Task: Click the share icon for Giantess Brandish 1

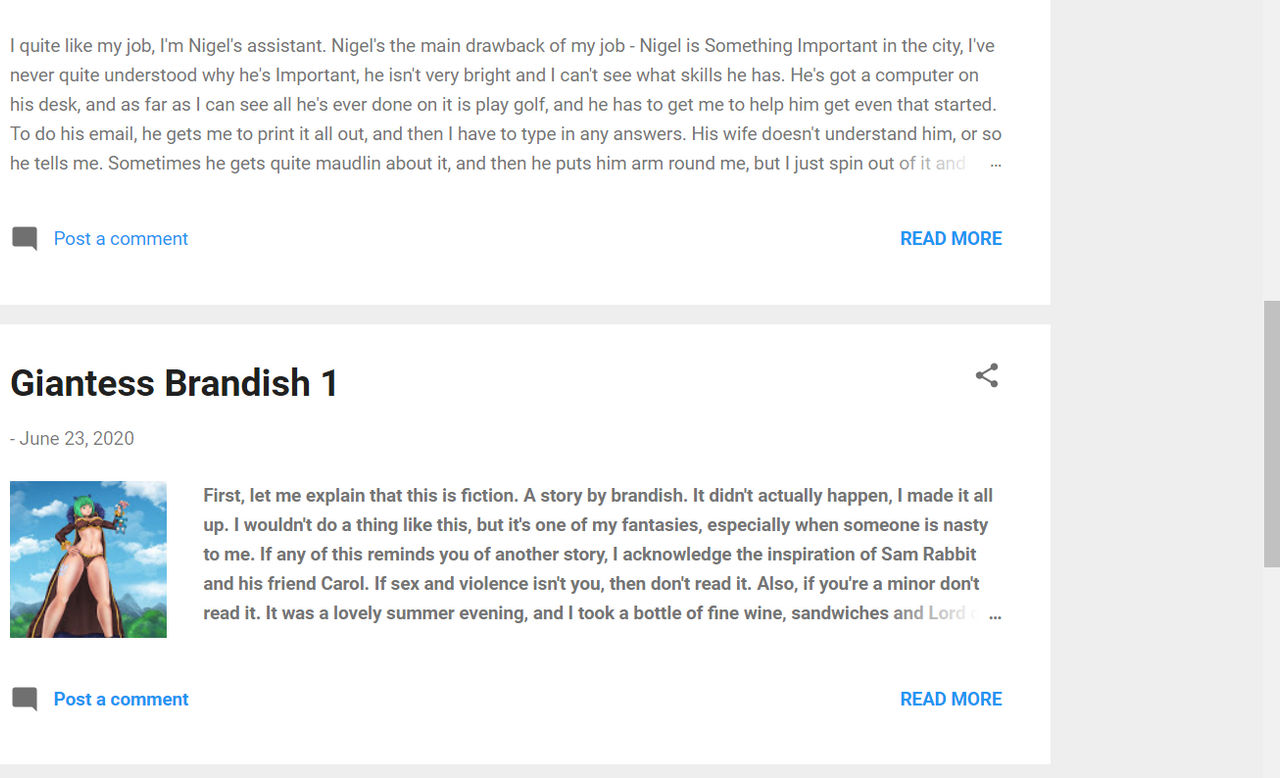Action: (987, 376)
